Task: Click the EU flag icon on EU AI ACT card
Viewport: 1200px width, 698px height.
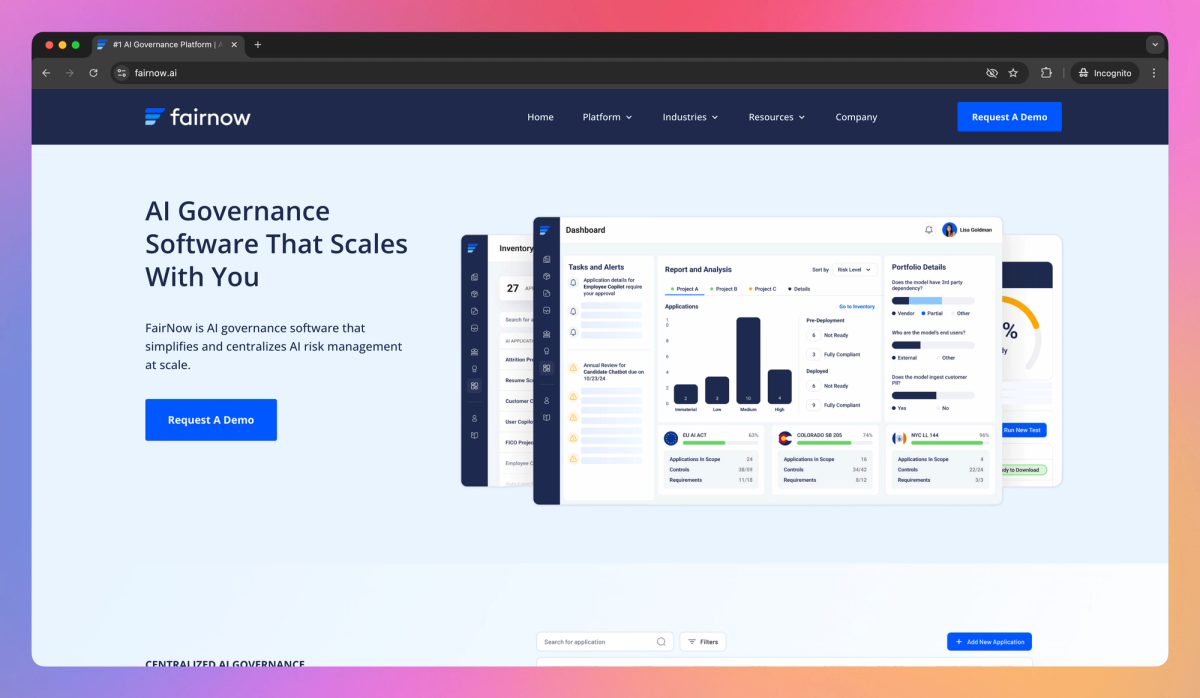Action: tap(671, 438)
